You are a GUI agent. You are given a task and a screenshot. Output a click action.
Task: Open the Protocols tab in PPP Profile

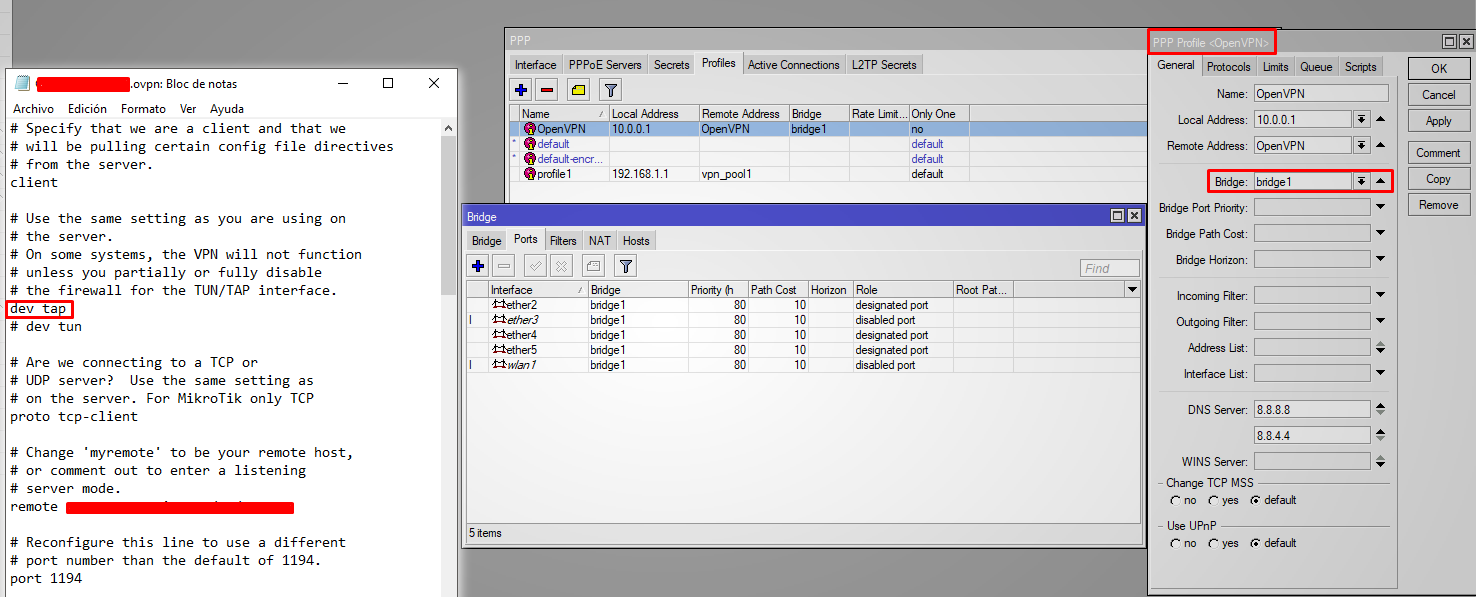click(x=1228, y=67)
